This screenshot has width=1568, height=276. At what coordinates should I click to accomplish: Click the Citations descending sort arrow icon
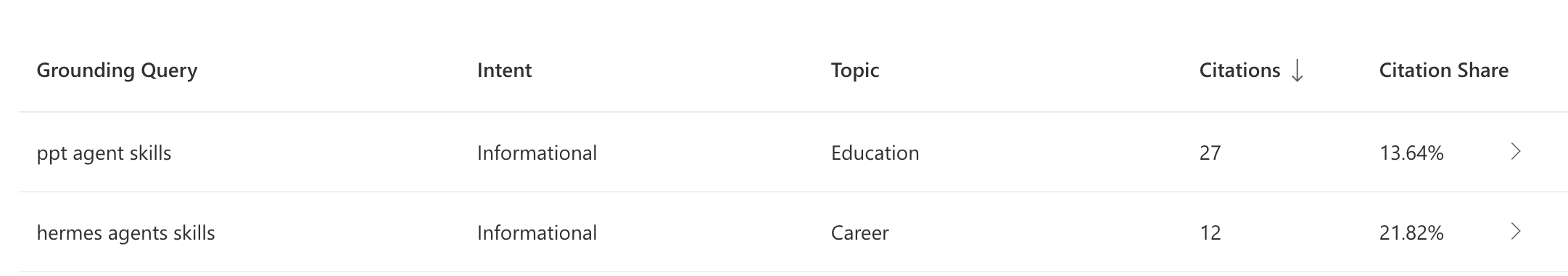(1297, 70)
